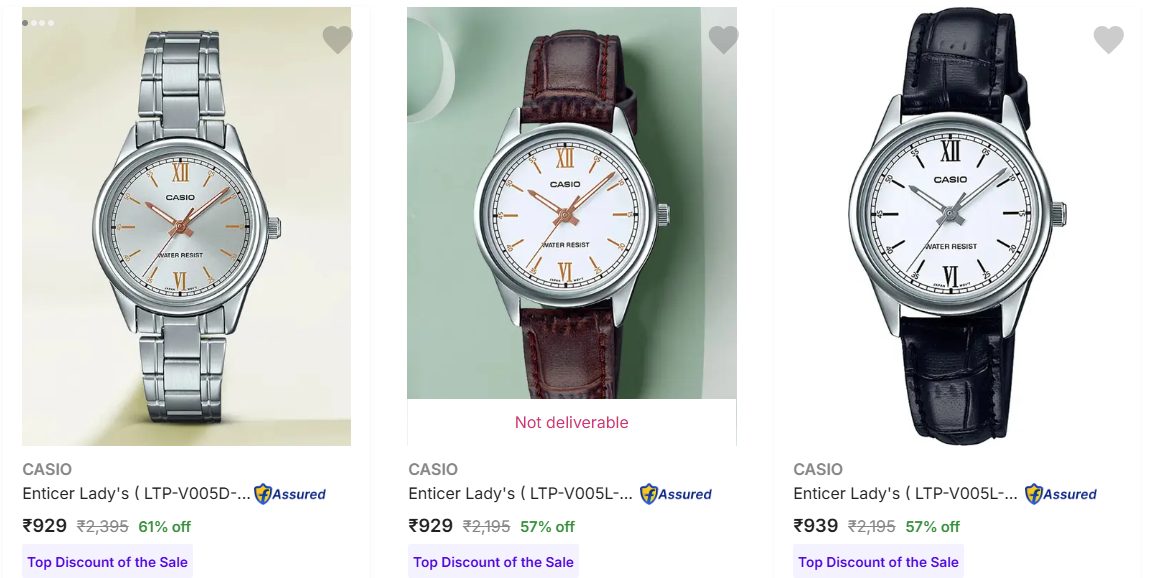
Task: Add black leather-strap watch to wishlist
Action: click(x=1108, y=40)
